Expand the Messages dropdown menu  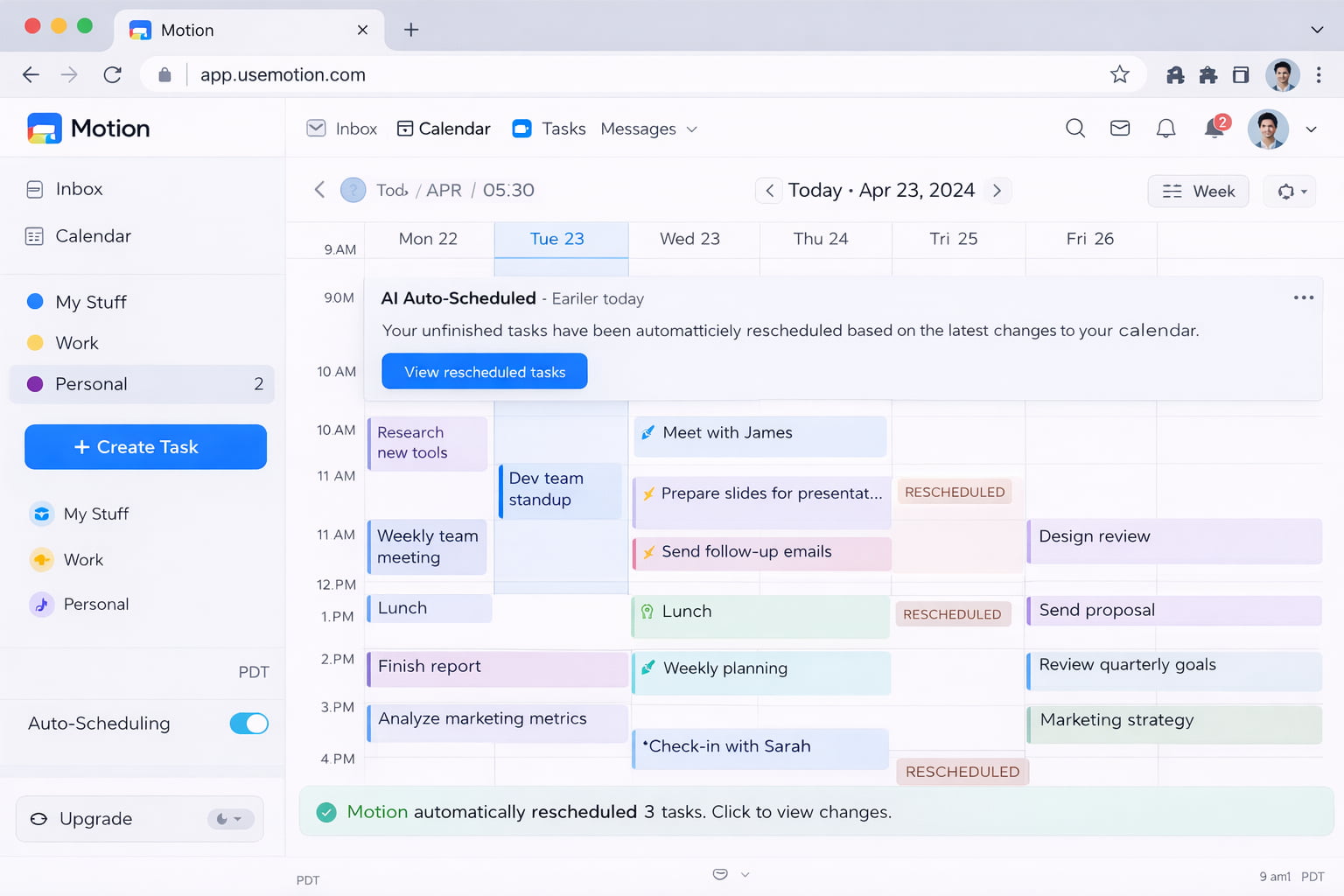648,129
